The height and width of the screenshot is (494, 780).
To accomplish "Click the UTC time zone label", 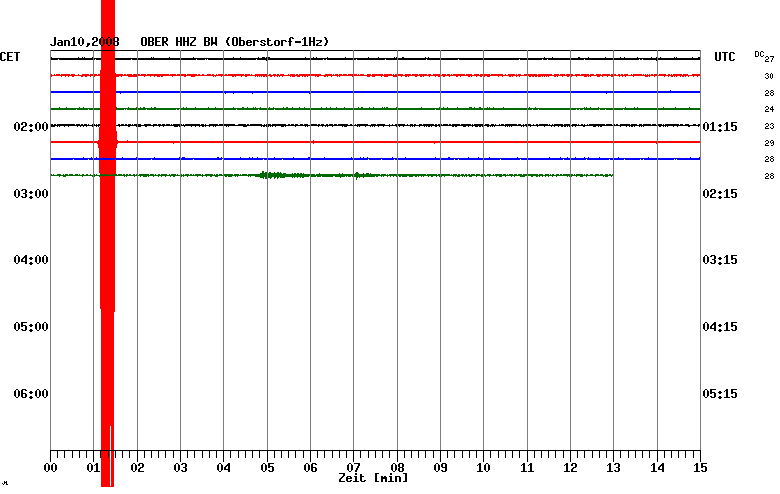I will [725, 57].
